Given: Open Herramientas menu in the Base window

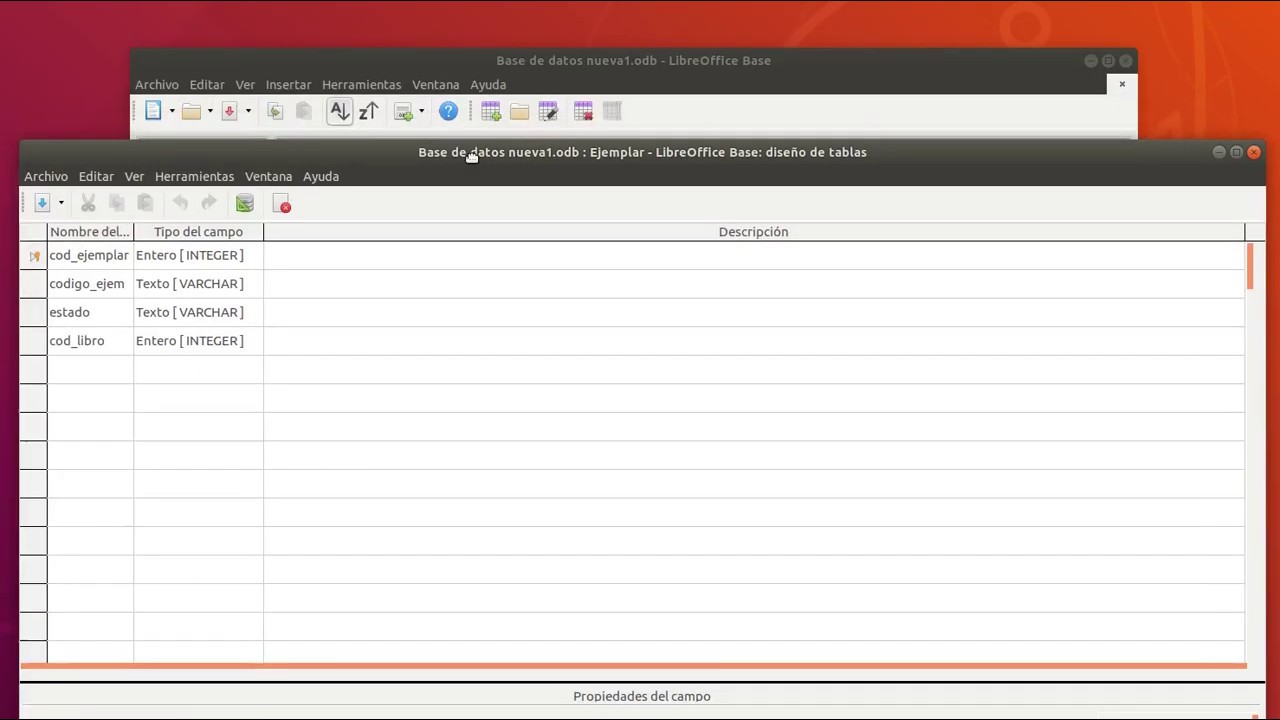Looking at the screenshot, I should pos(361,85).
